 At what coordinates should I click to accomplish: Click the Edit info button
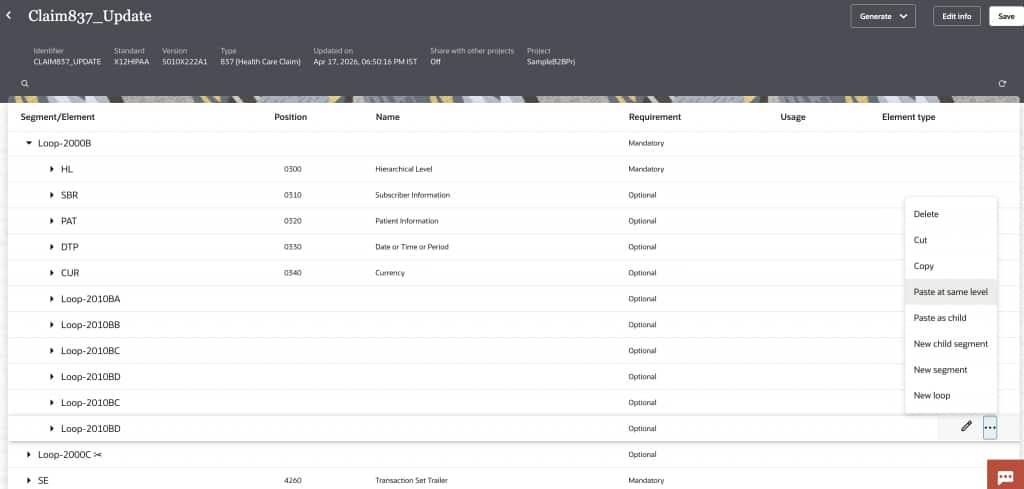click(957, 16)
